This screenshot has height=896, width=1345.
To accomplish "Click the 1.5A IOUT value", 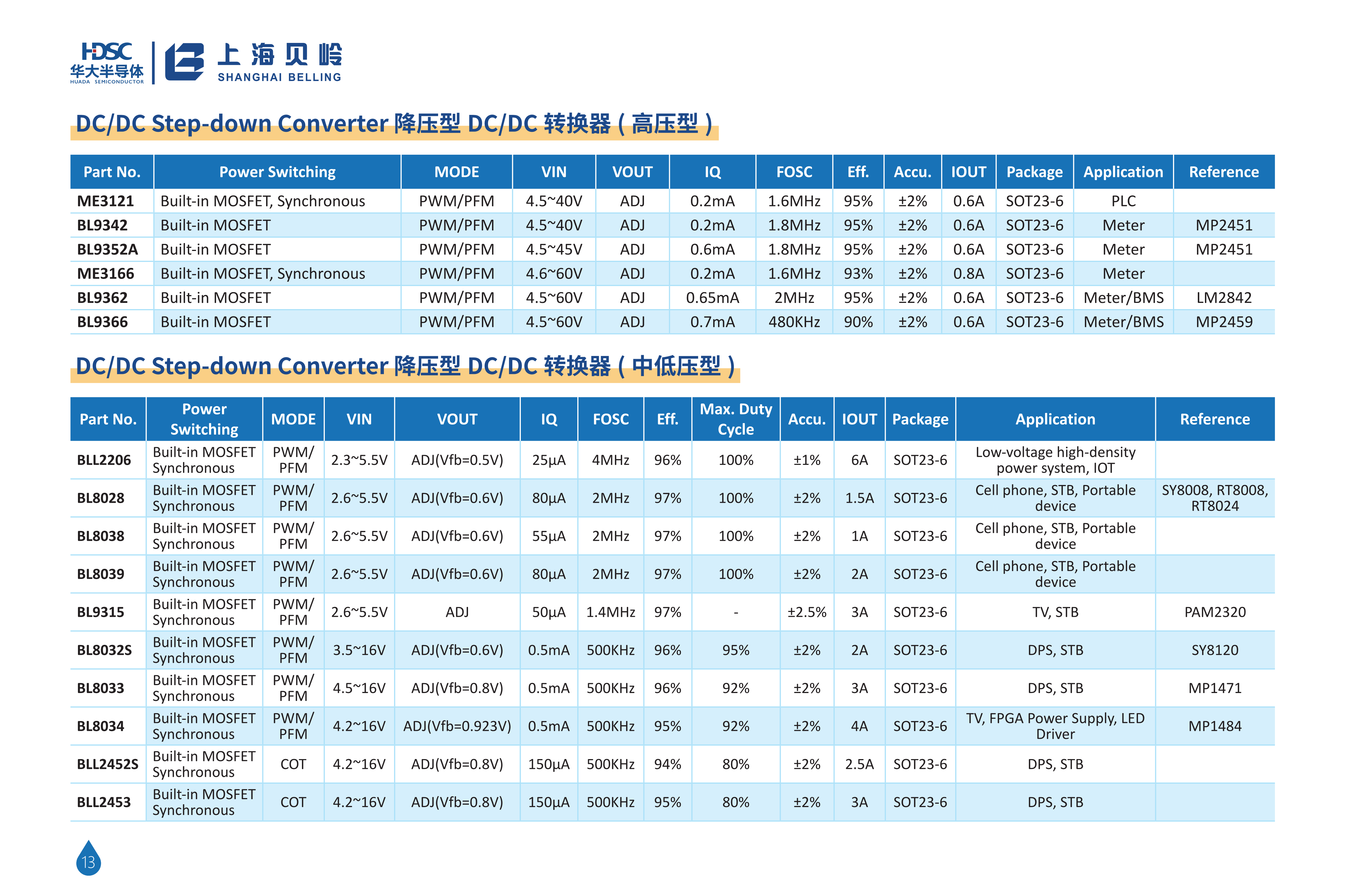I will [859, 498].
